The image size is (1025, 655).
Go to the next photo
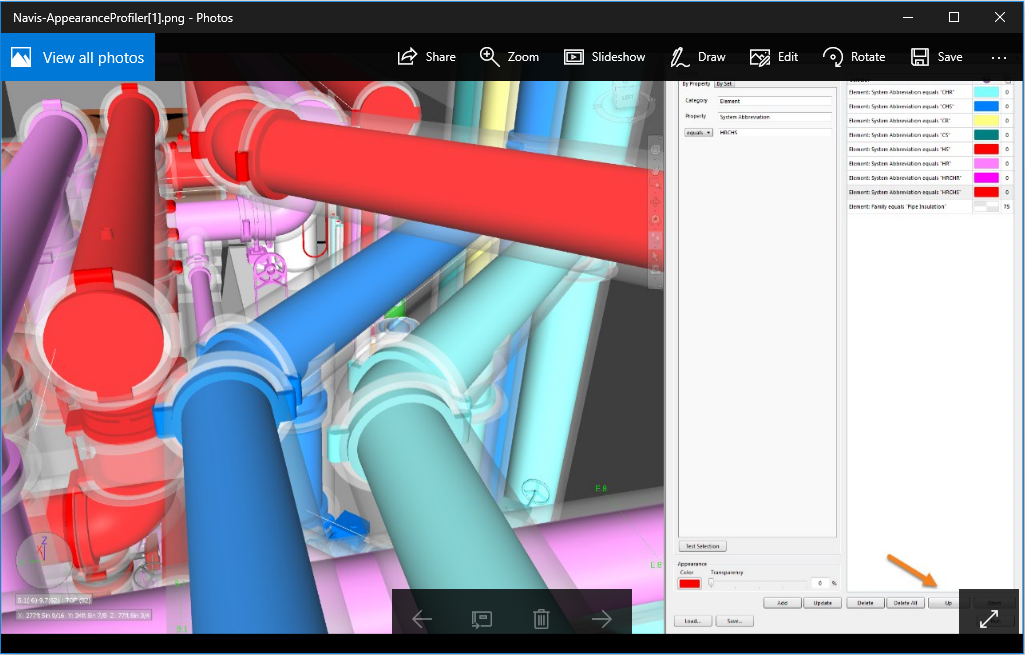point(601,619)
